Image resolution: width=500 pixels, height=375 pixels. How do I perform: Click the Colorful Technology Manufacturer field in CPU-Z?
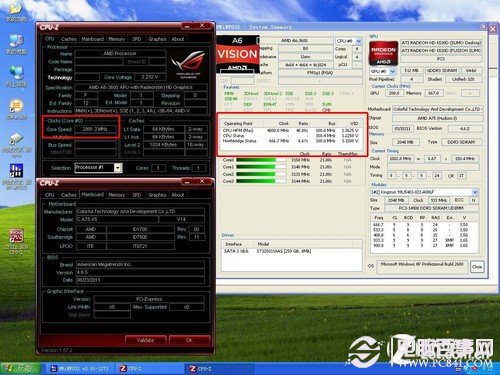click(x=140, y=212)
